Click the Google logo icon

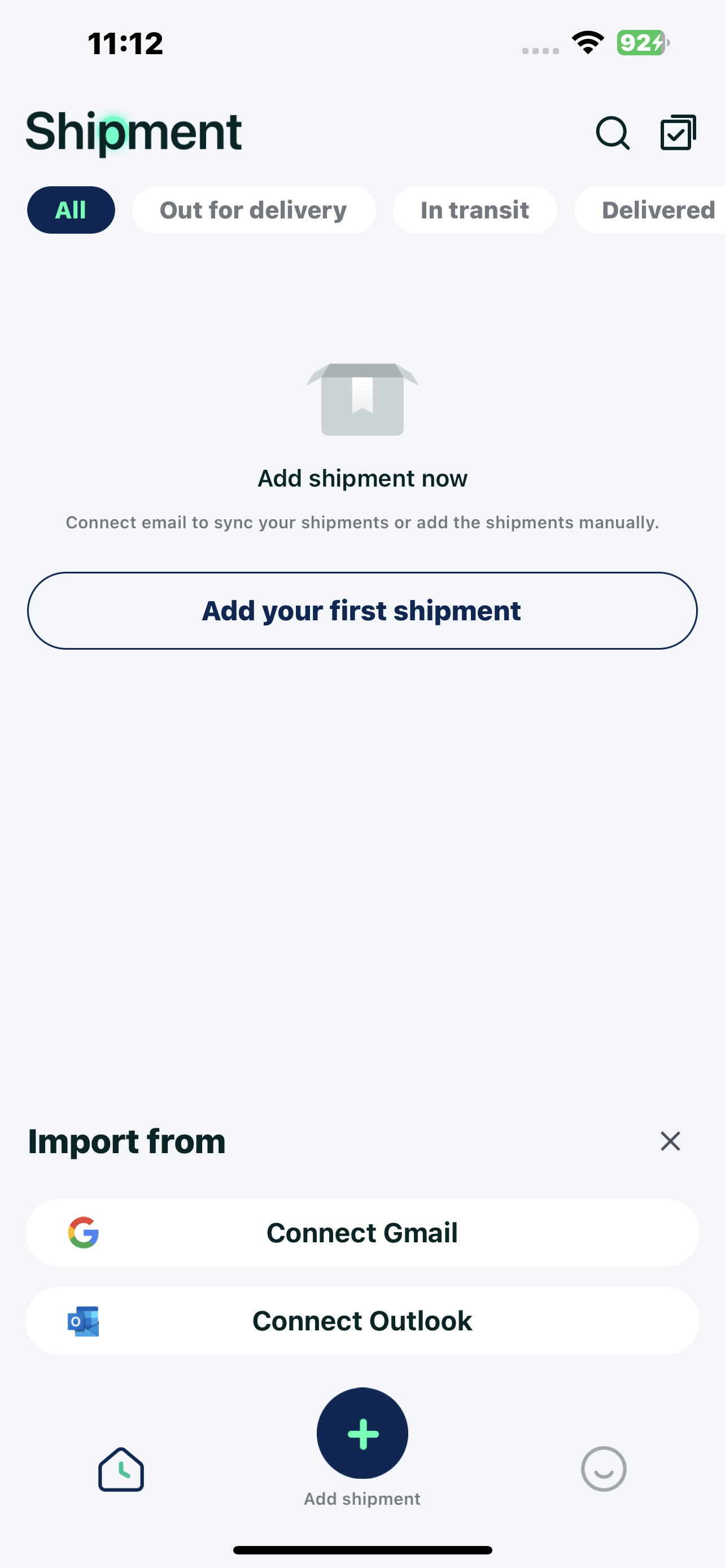(x=84, y=1233)
